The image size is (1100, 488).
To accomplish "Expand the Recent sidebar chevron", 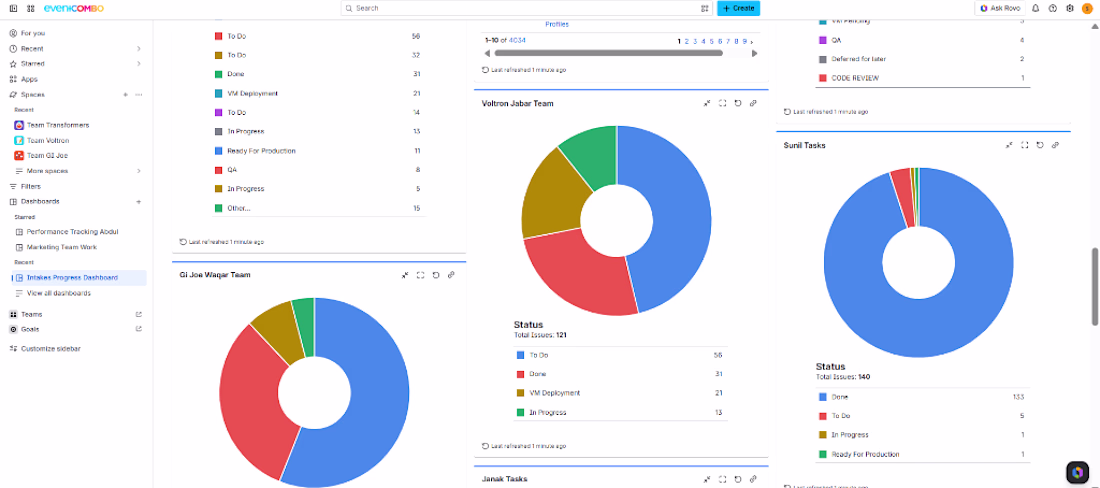I will tap(139, 48).
